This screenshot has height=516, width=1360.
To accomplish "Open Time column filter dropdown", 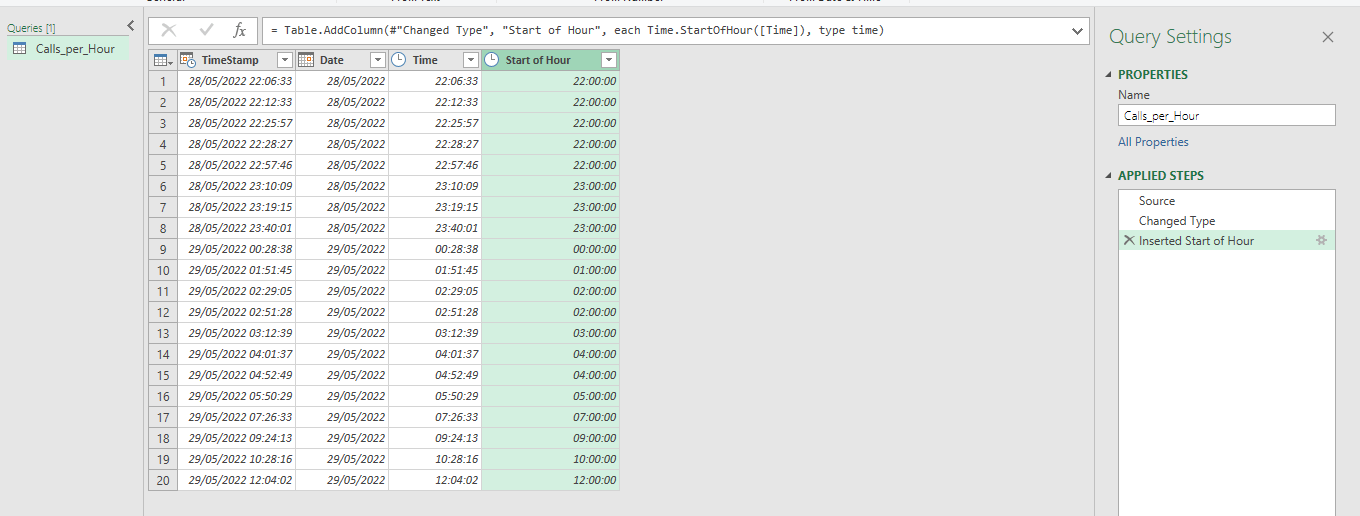I will click(x=470, y=60).
